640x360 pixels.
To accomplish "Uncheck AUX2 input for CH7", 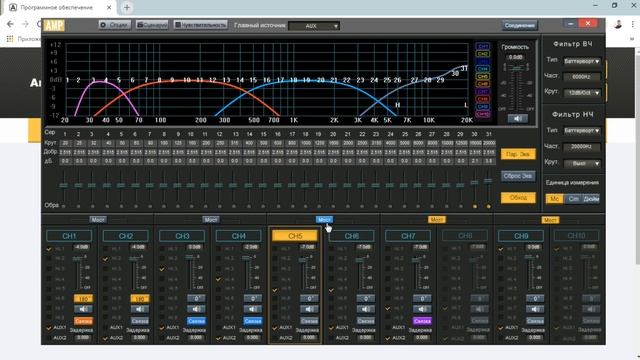I will [388, 338].
